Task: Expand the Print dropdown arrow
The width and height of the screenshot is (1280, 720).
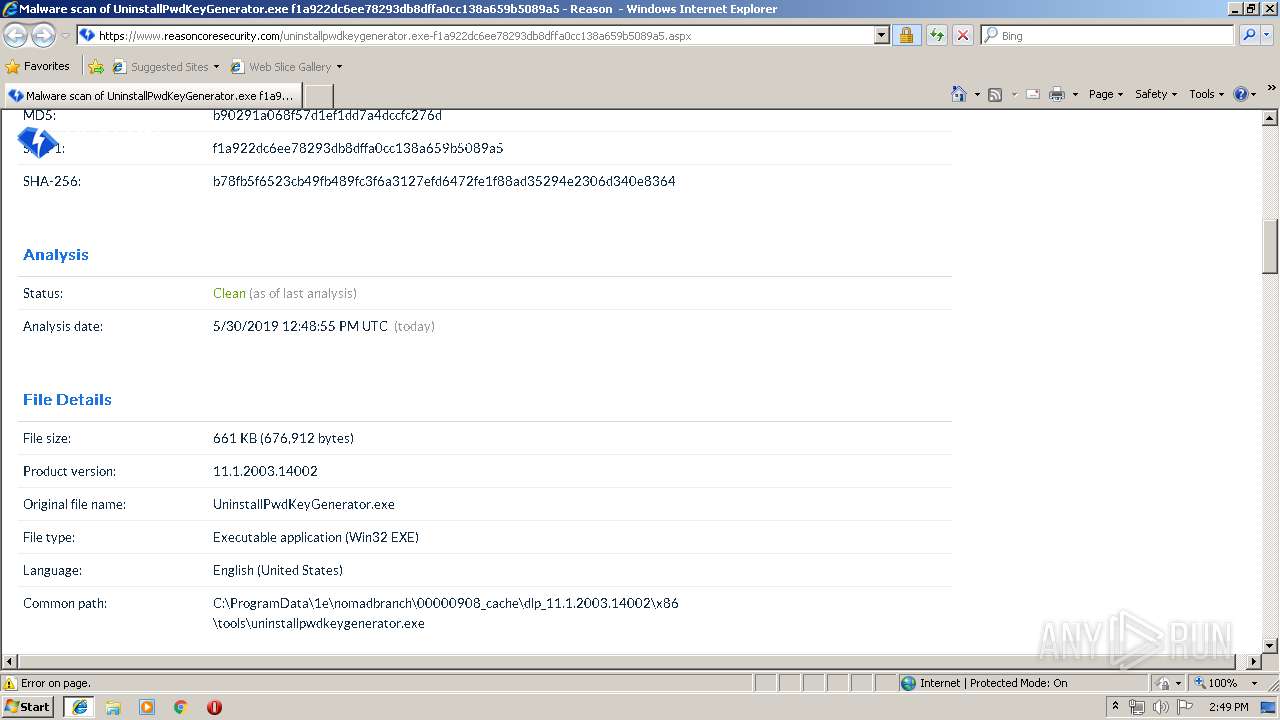Action: 1075,95
